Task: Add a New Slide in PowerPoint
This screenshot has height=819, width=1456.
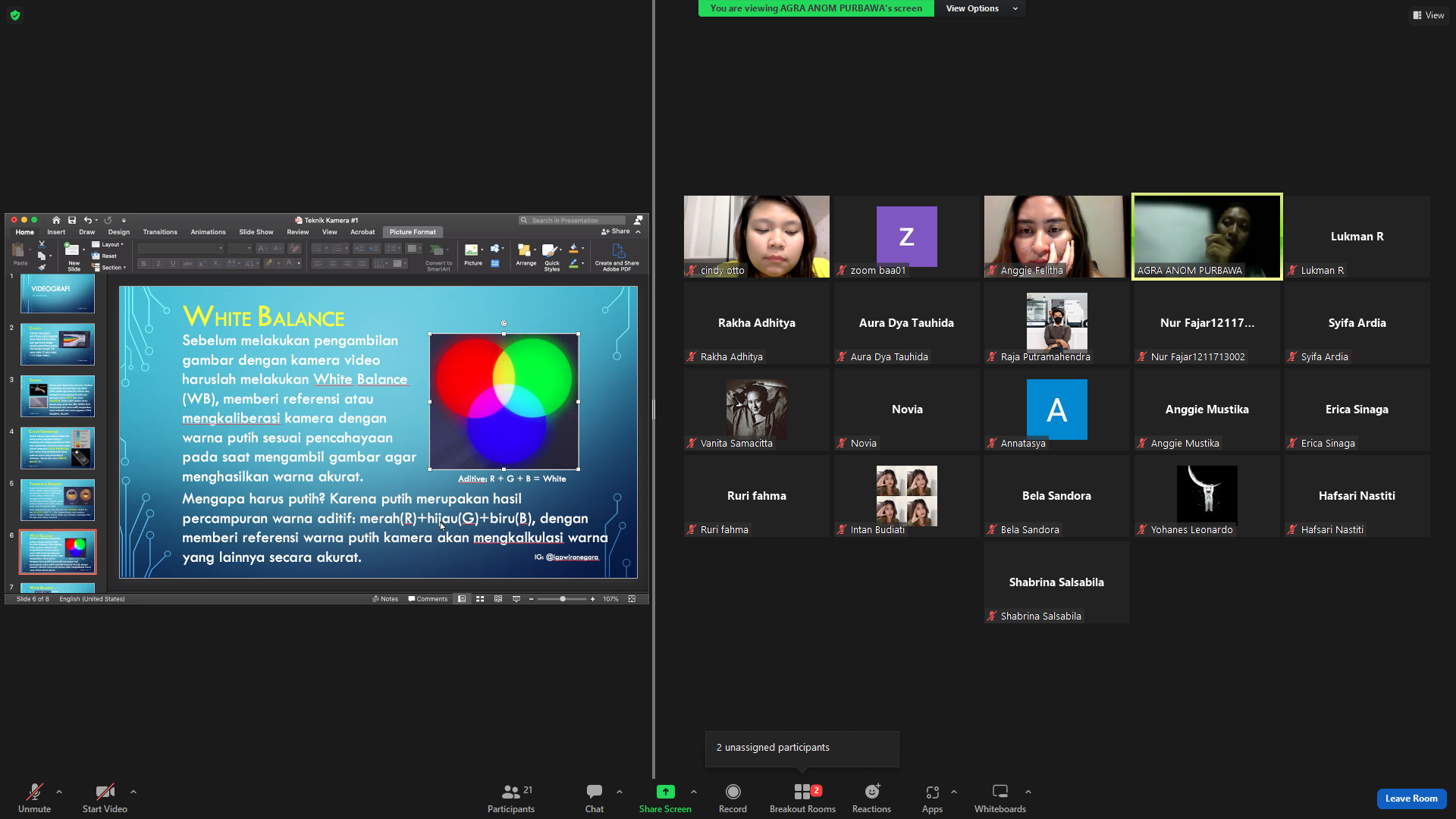Action: click(x=73, y=257)
